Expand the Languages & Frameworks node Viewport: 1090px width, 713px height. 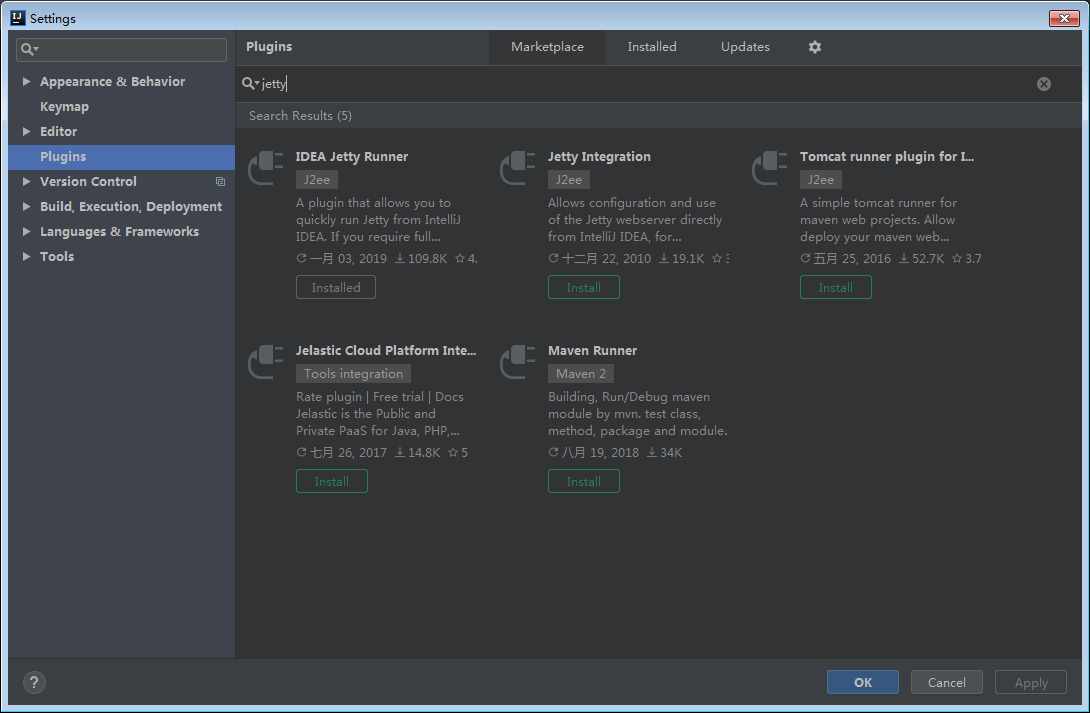point(27,231)
